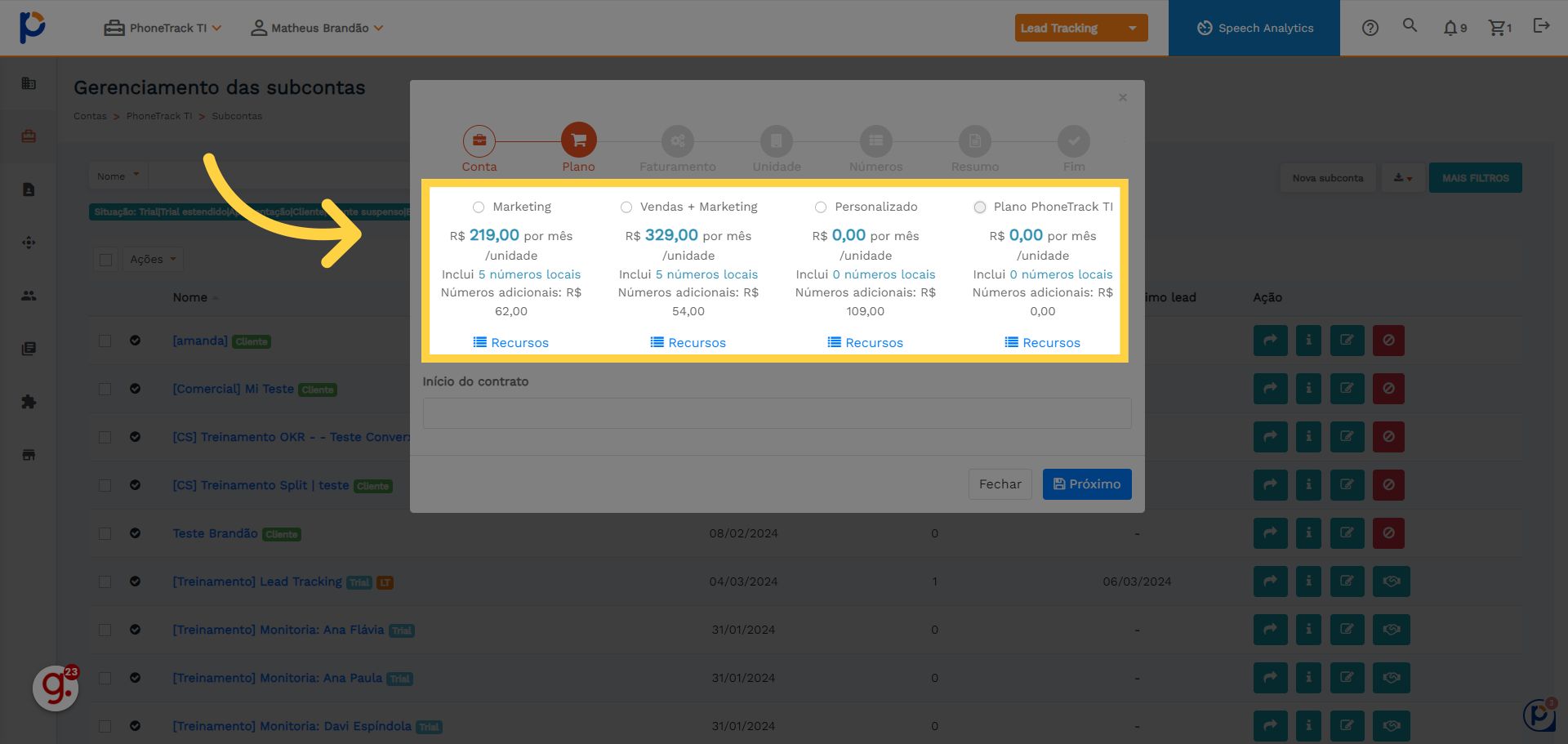
Task: Sort table by Nome column
Action: coord(195,297)
